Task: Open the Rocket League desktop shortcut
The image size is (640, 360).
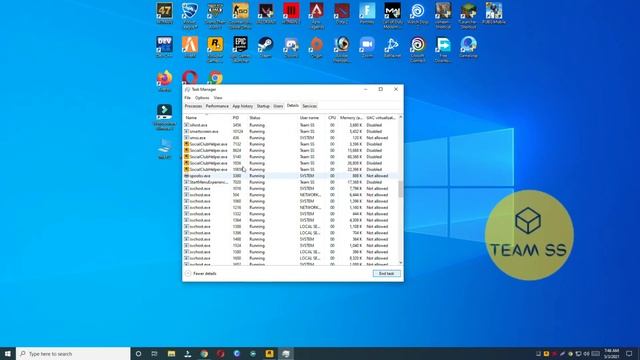Action: 190,16
